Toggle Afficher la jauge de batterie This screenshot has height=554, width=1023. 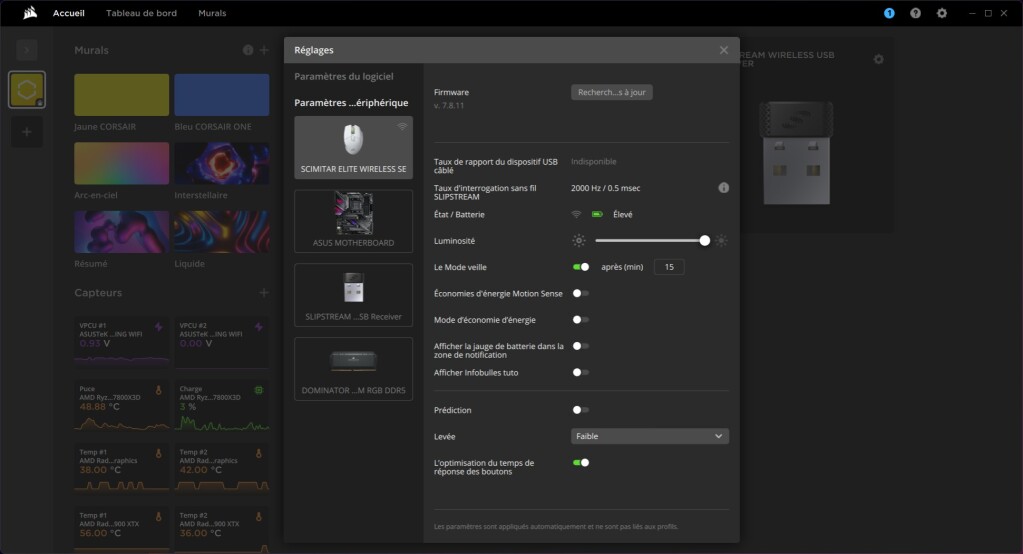pyautogui.click(x=581, y=346)
